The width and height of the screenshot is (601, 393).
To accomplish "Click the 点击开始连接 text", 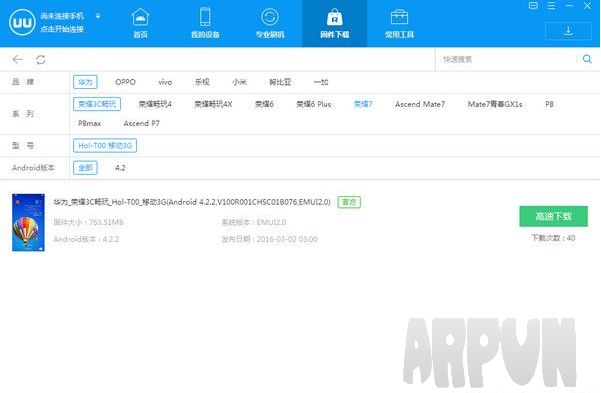I will [x=62, y=29].
